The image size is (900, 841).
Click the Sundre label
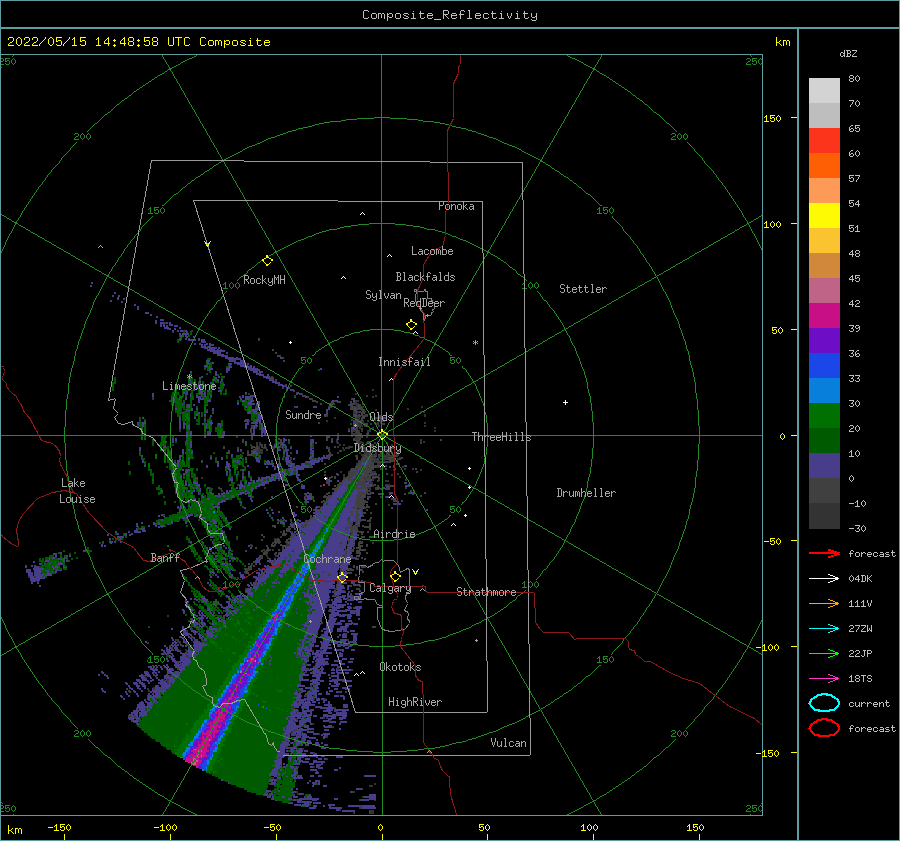[303, 414]
